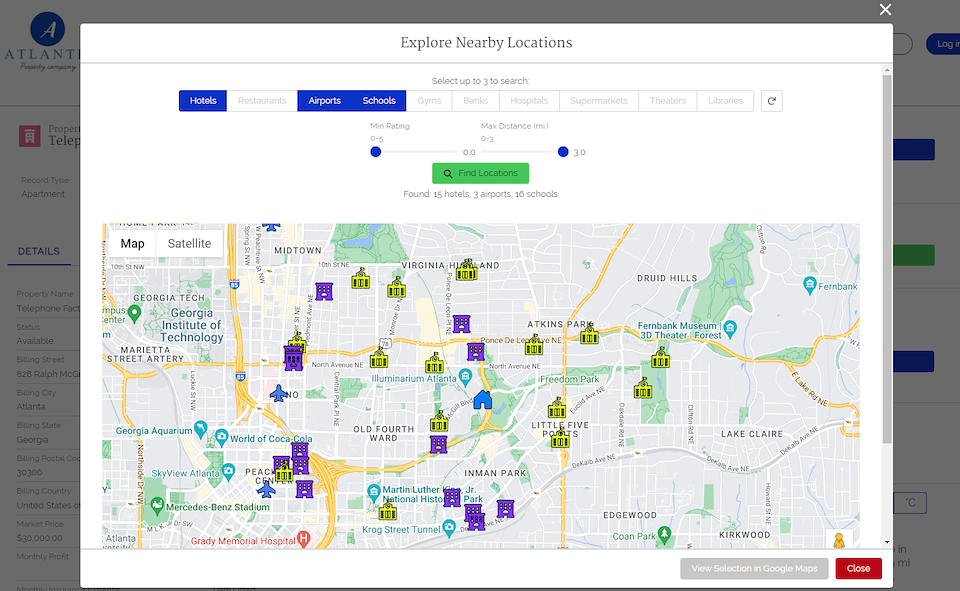
Task: Turn off the Schools category toggle
Action: [x=379, y=101]
